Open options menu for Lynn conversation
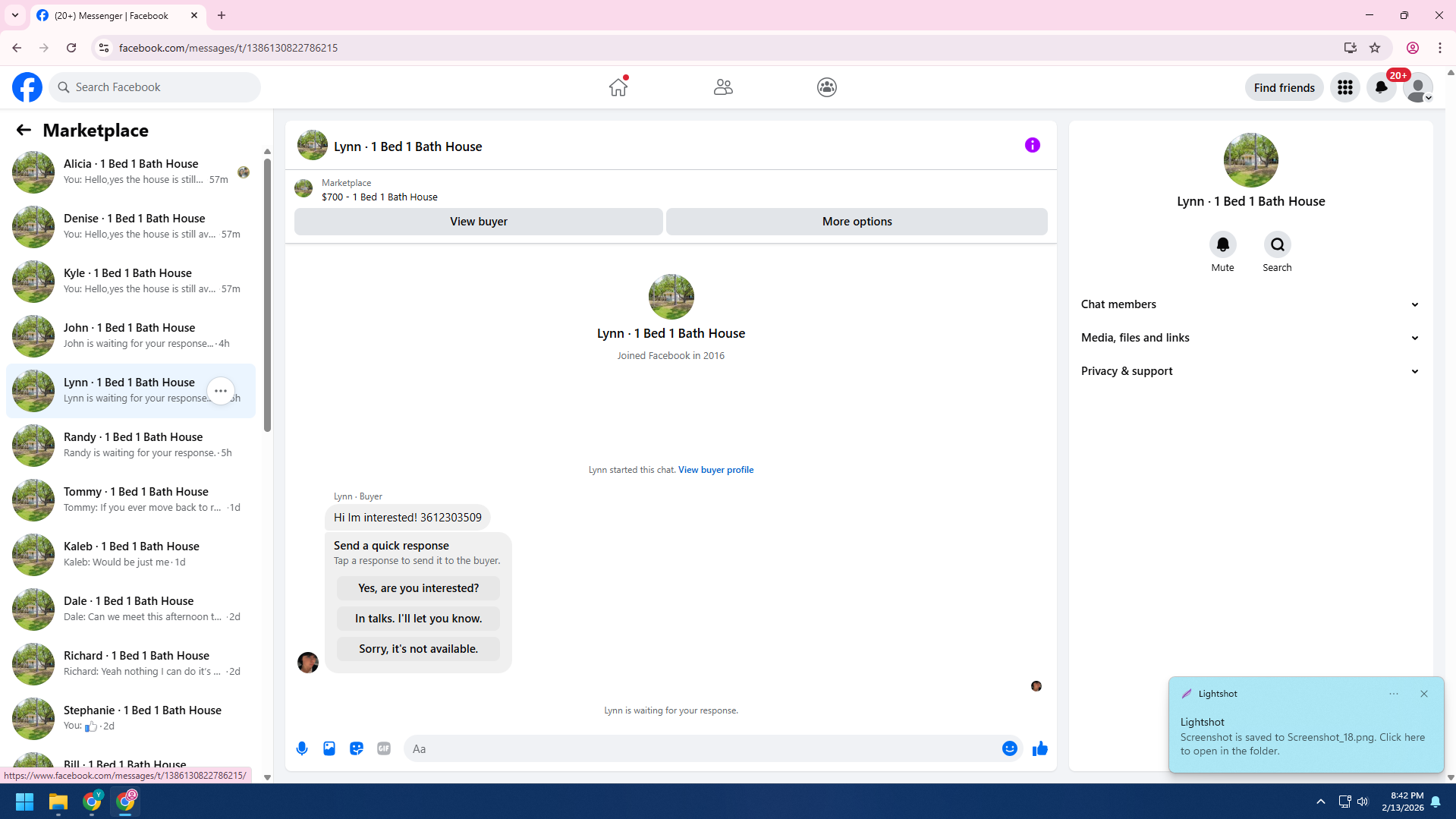This screenshot has height=819, width=1456. click(221, 391)
